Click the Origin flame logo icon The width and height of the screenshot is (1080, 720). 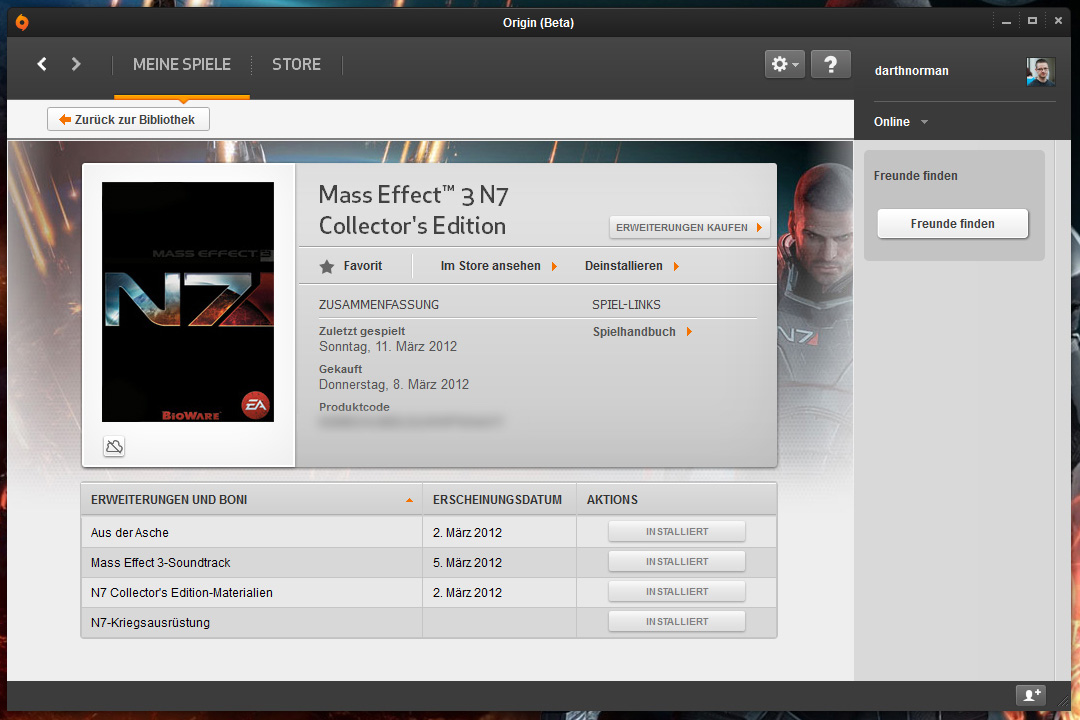point(22,23)
